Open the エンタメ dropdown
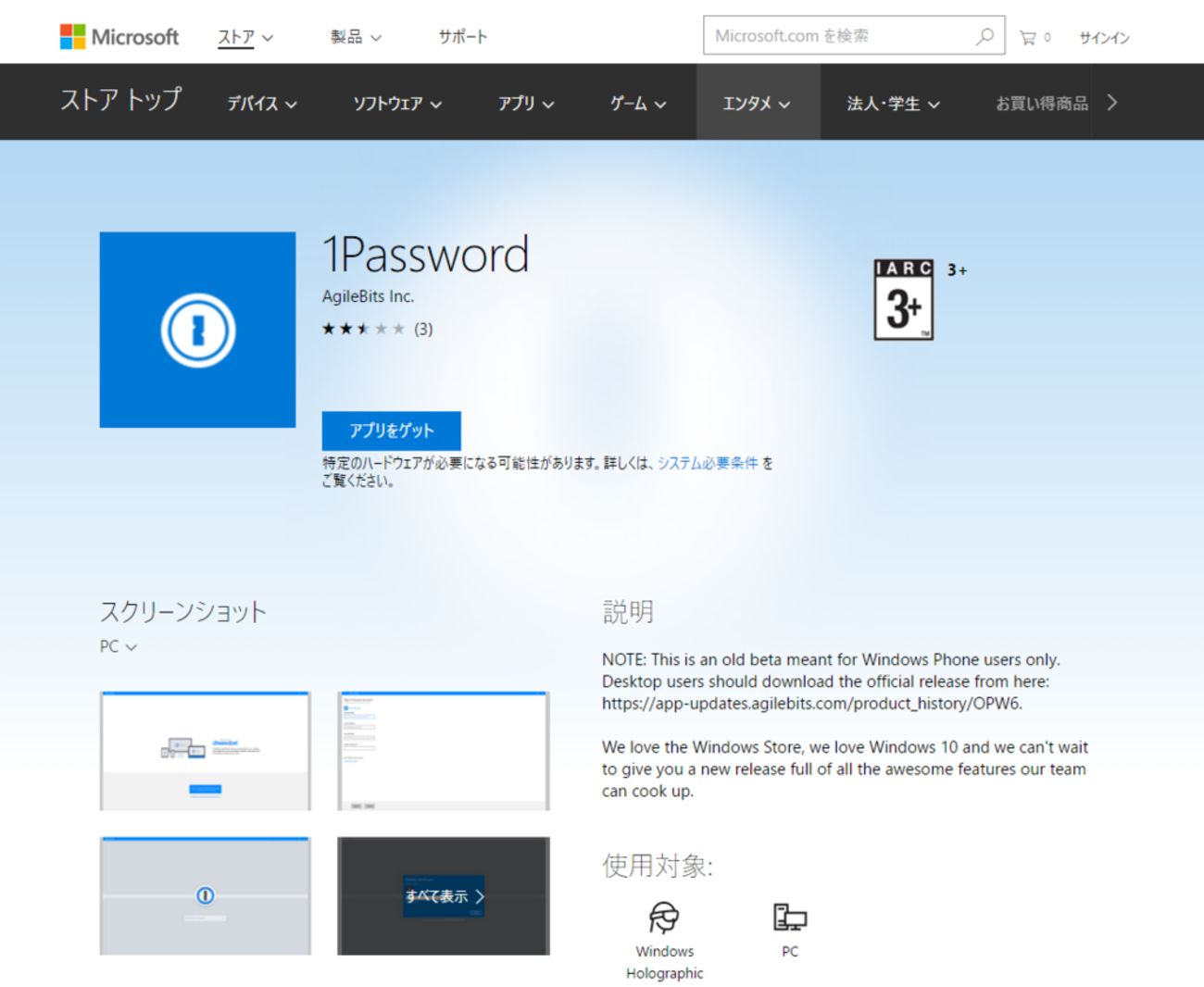Image resolution: width=1204 pixels, height=987 pixels. [x=758, y=103]
